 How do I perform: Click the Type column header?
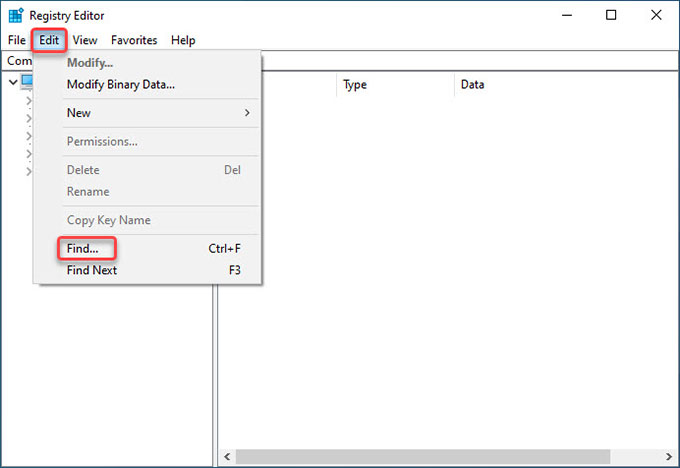(395, 85)
